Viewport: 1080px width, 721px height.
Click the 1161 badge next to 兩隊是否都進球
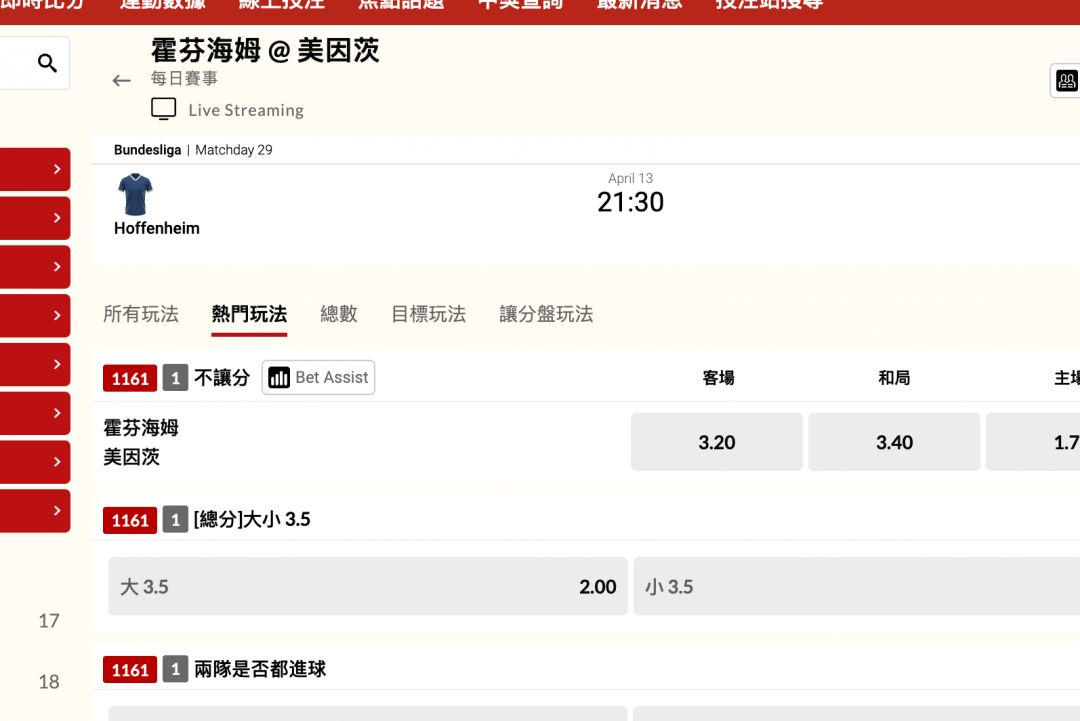coord(130,669)
